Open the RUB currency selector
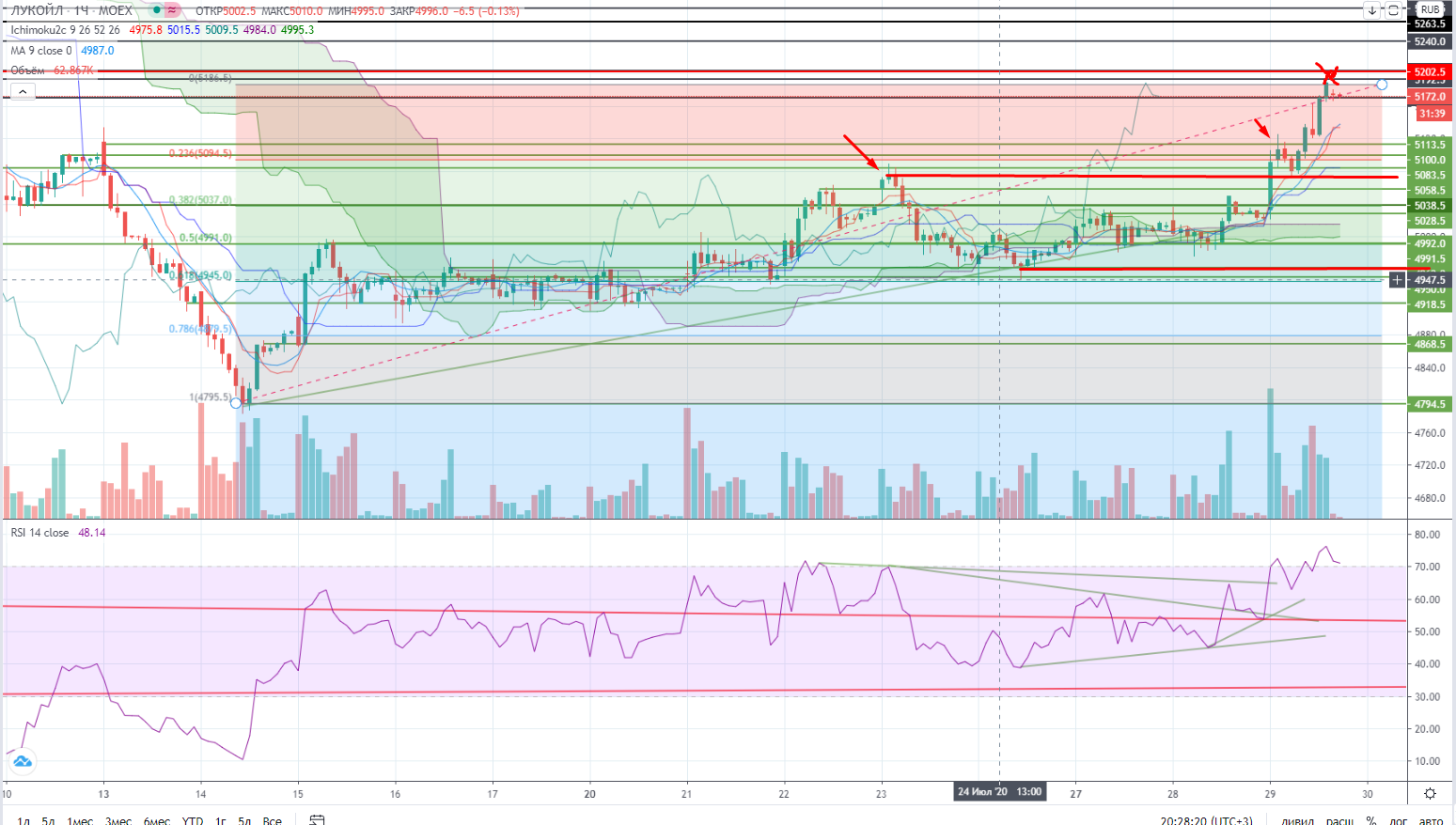The height and width of the screenshot is (825, 1456). (x=1430, y=9)
